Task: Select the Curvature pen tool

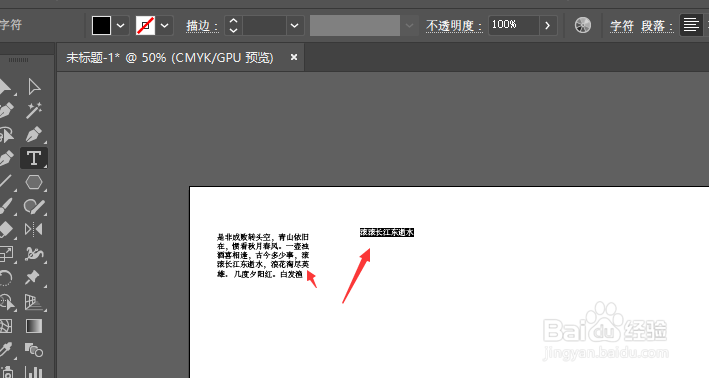Action: click(6, 158)
